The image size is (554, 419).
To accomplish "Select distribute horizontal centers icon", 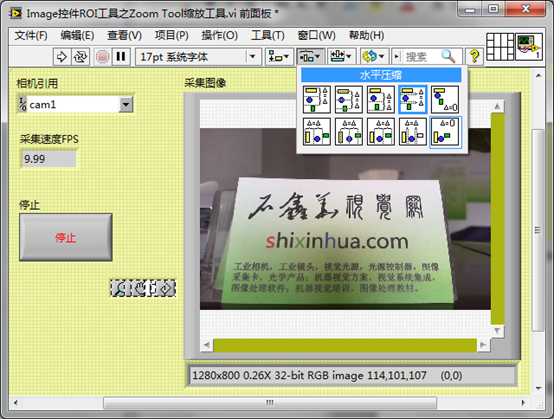I will 349,132.
